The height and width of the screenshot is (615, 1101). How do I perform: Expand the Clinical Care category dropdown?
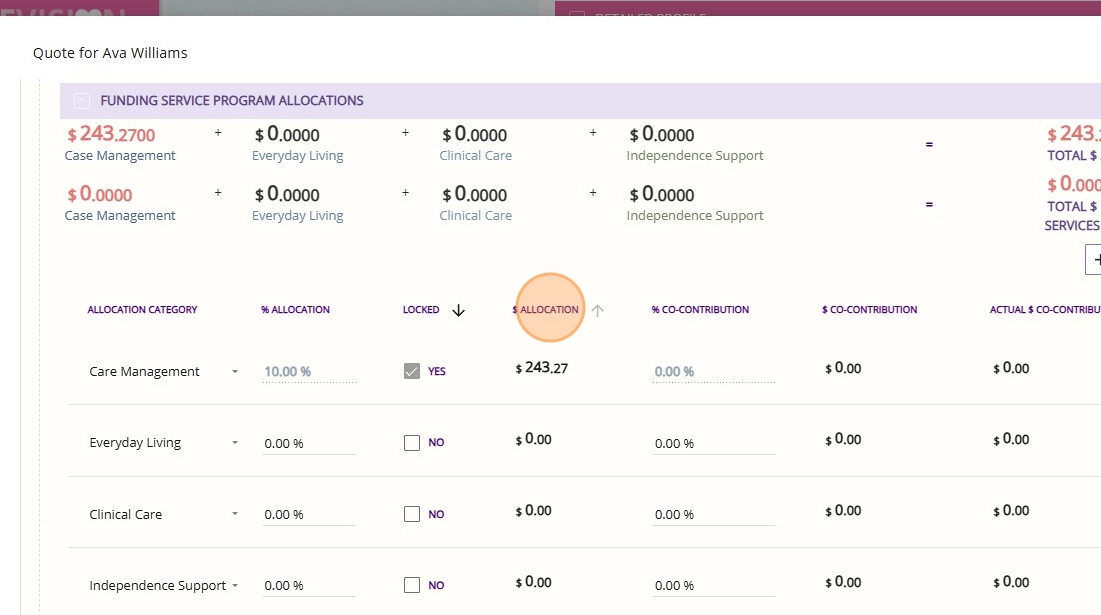coord(235,514)
